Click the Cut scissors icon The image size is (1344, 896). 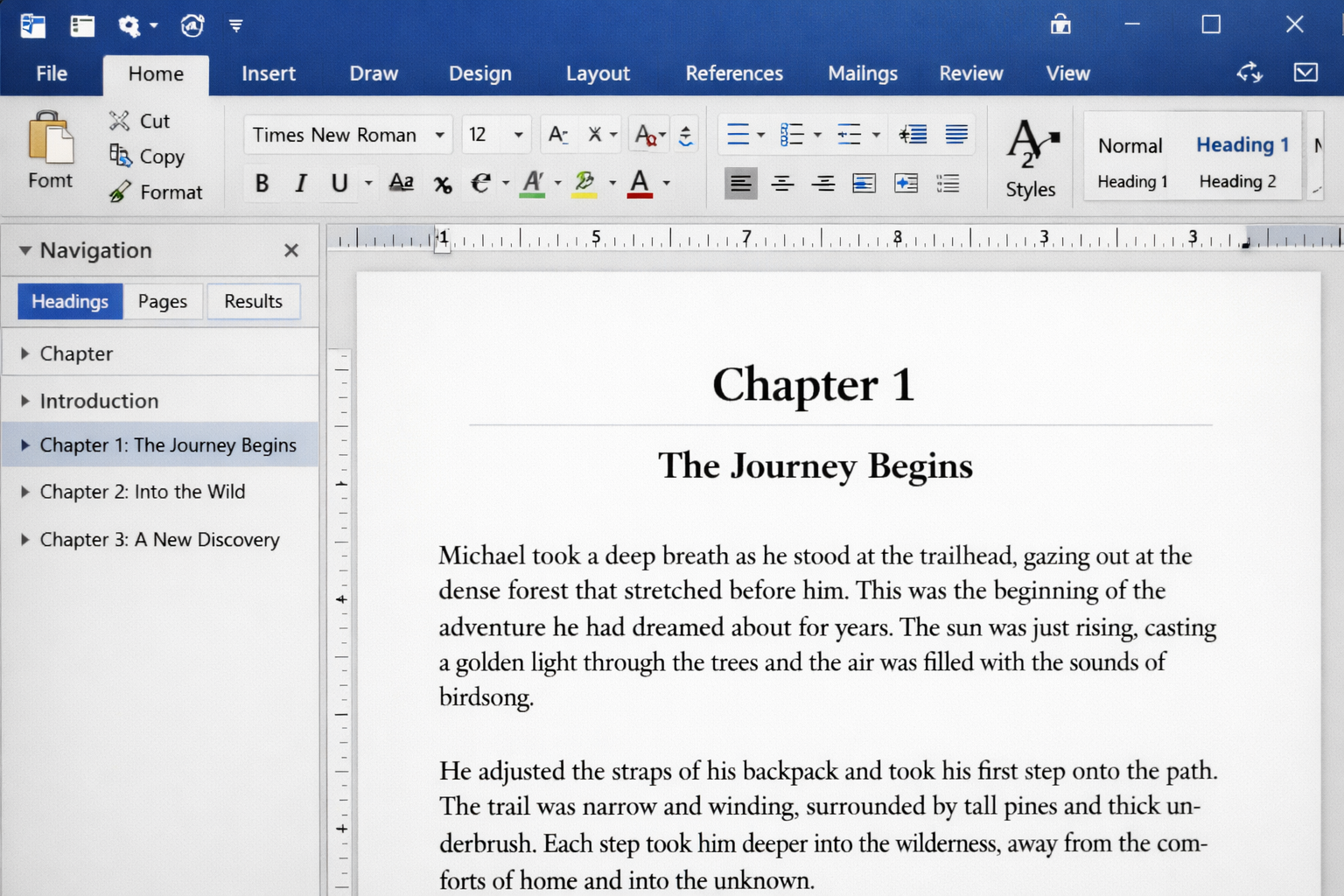click(119, 121)
